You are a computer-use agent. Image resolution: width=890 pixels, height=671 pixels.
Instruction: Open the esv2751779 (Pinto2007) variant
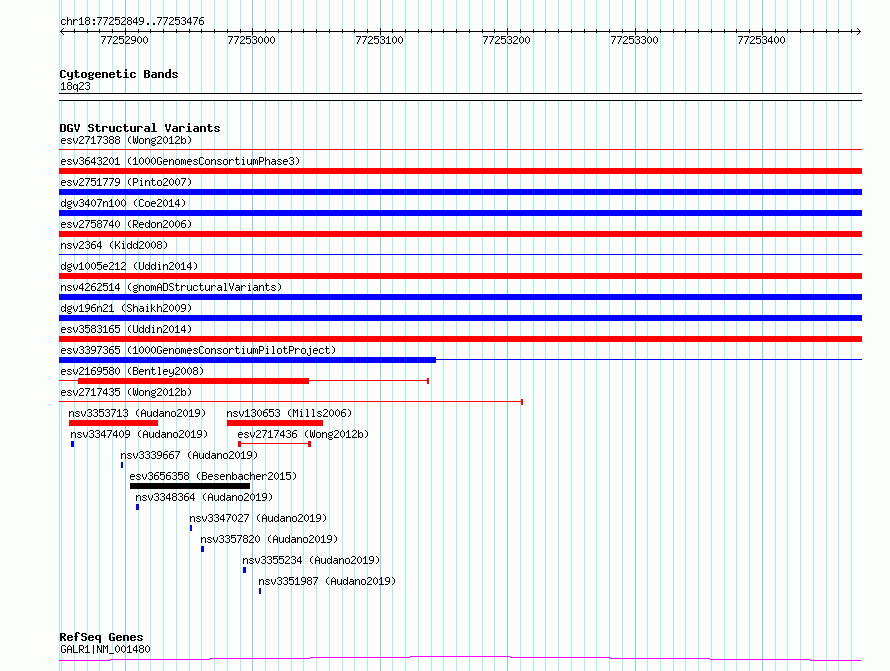coord(126,182)
